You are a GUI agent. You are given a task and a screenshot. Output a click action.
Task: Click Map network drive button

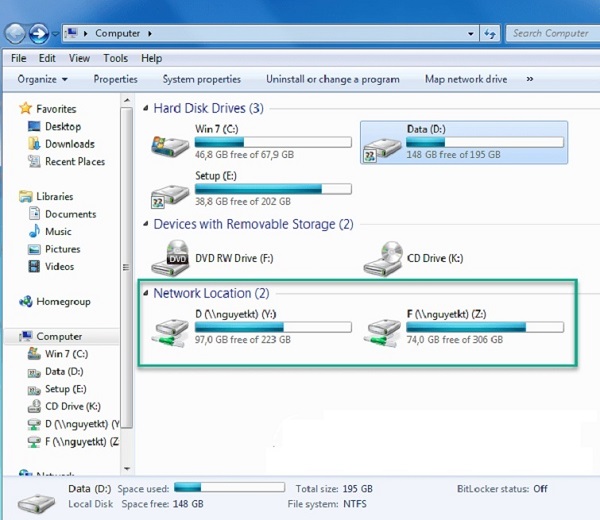pyautogui.click(x=465, y=79)
